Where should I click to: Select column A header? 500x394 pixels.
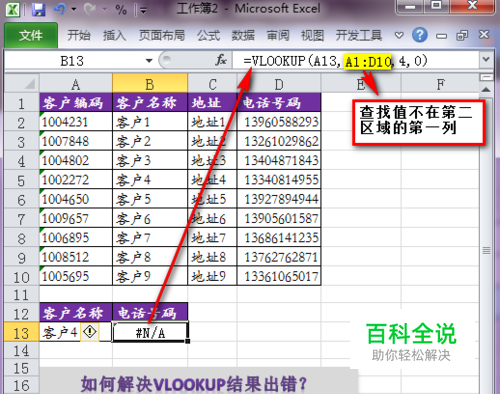pyautogui.click(x=76, y=84)
